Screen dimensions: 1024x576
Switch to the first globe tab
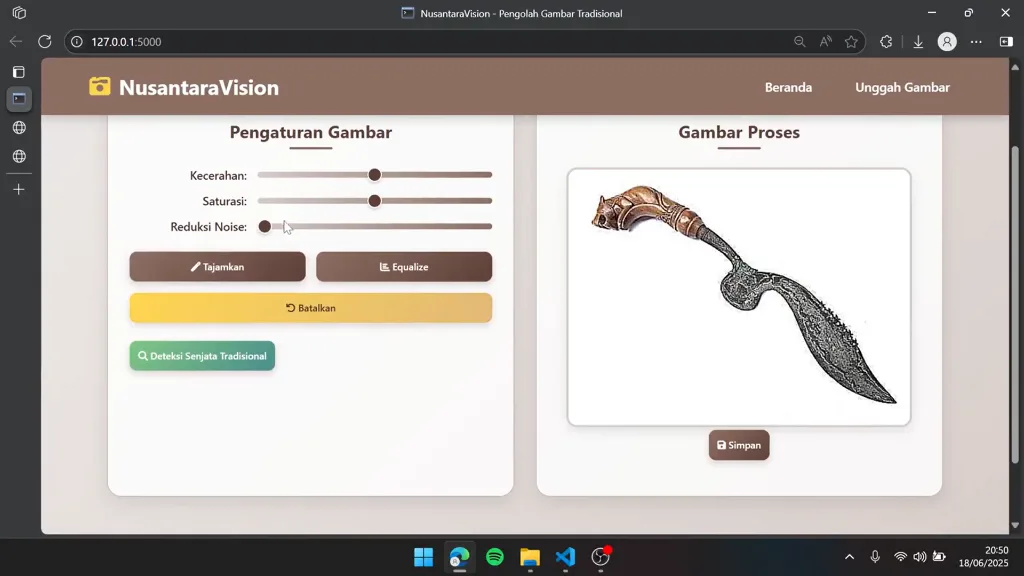click(19, 127)
